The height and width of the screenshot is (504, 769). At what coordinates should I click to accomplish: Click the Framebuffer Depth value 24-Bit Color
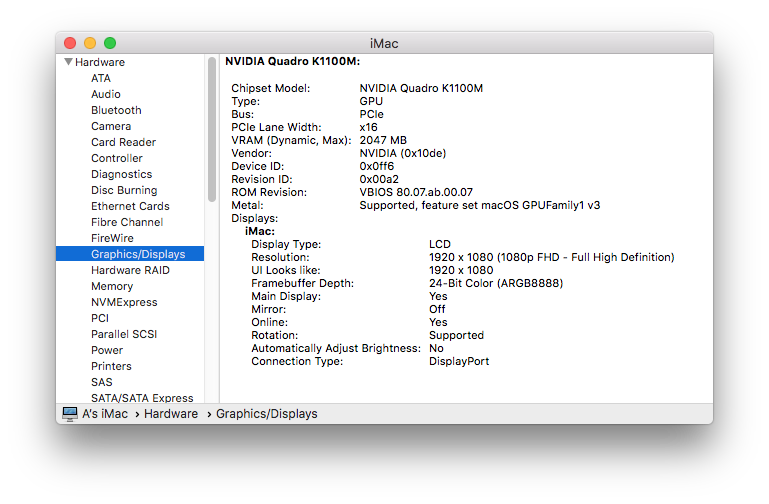496,283
